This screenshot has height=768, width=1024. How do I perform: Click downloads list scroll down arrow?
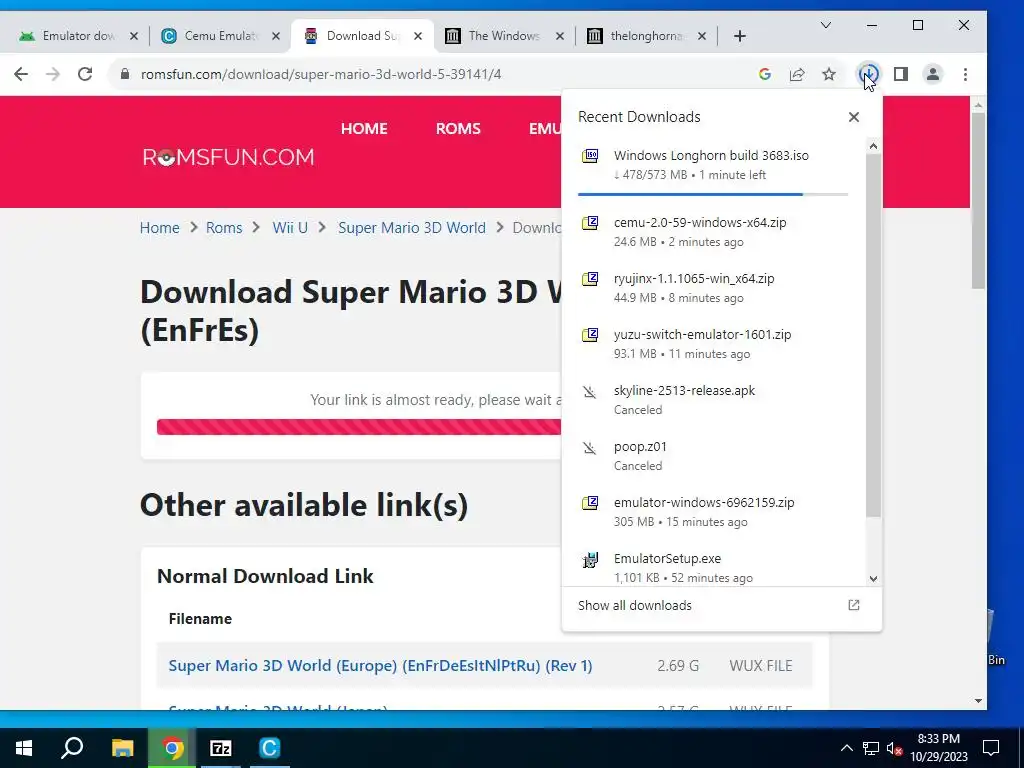873,579
